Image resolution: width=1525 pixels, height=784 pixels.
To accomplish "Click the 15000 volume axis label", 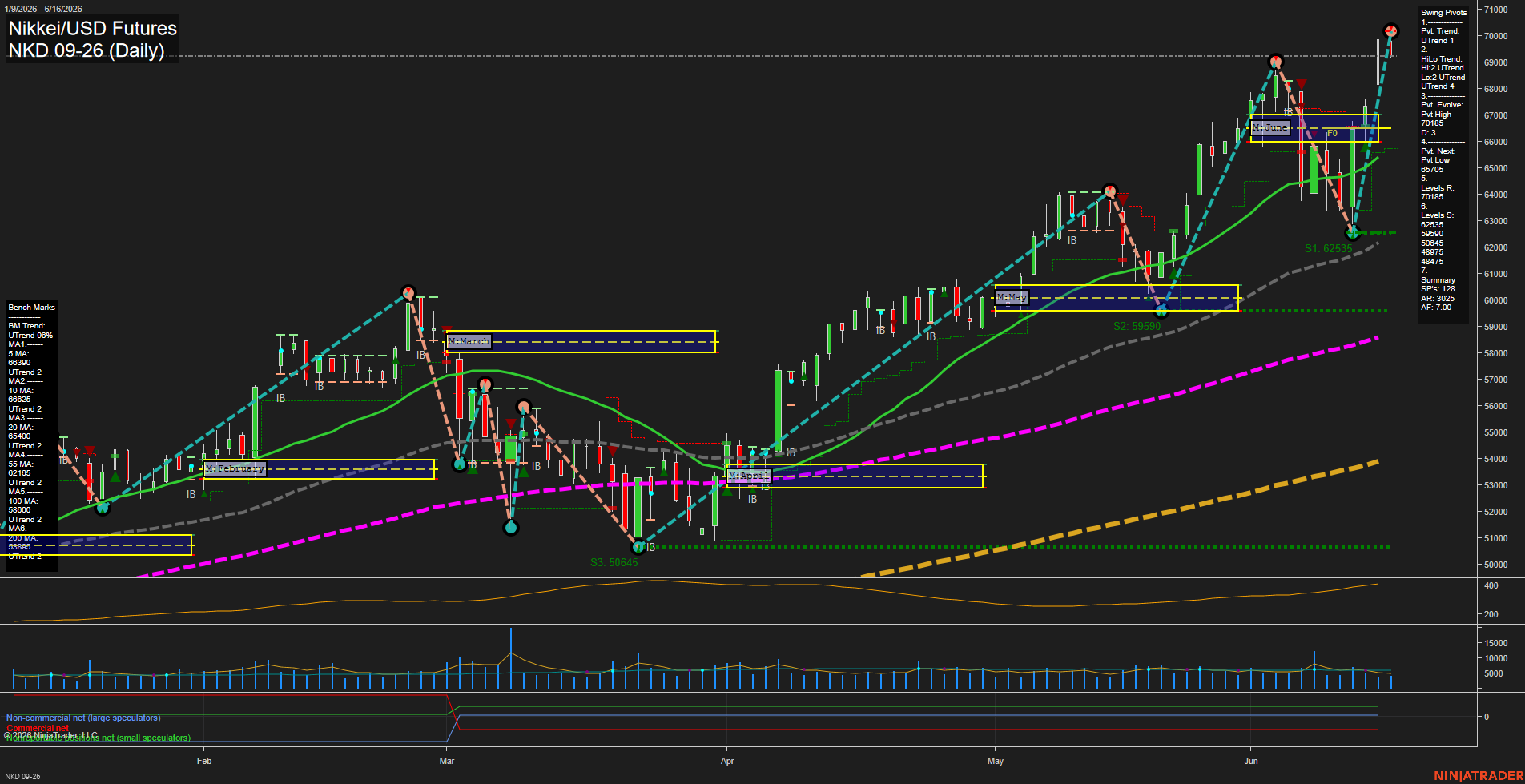I will 1496,643.
